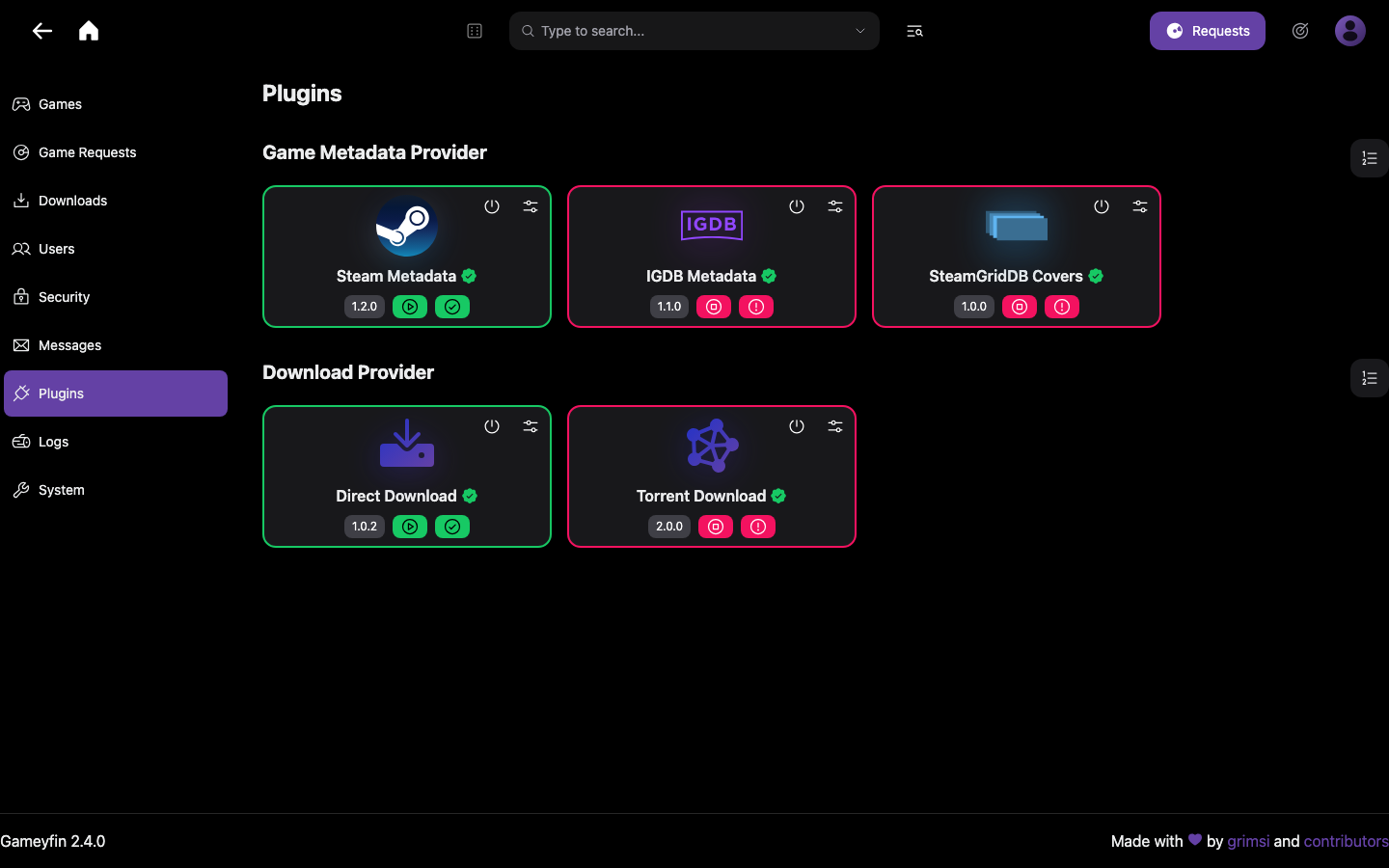Click the IGDB Metadata version 1.1.0 label
This screenshot has height=868, width=1389.
(669, 307)
